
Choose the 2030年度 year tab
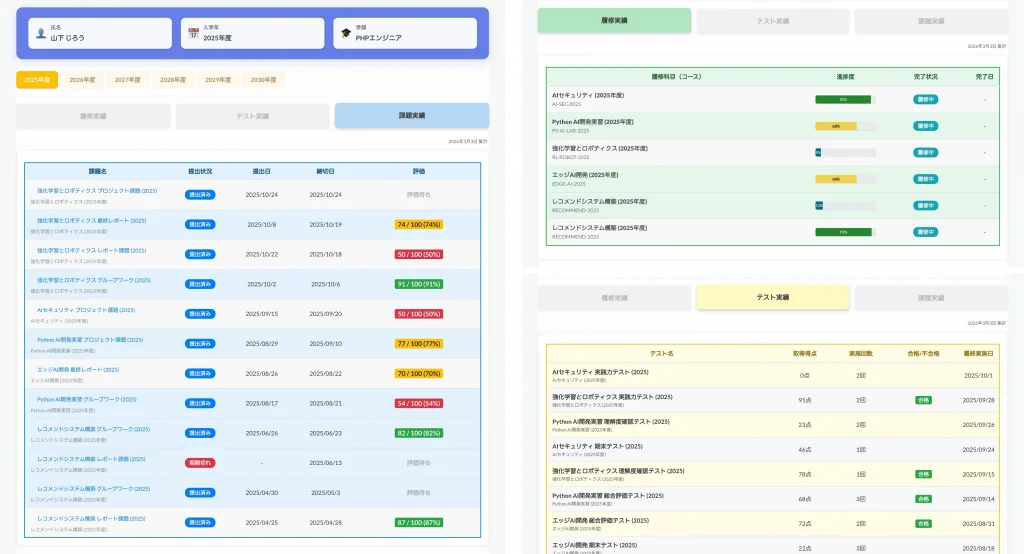tap(264, 80)
